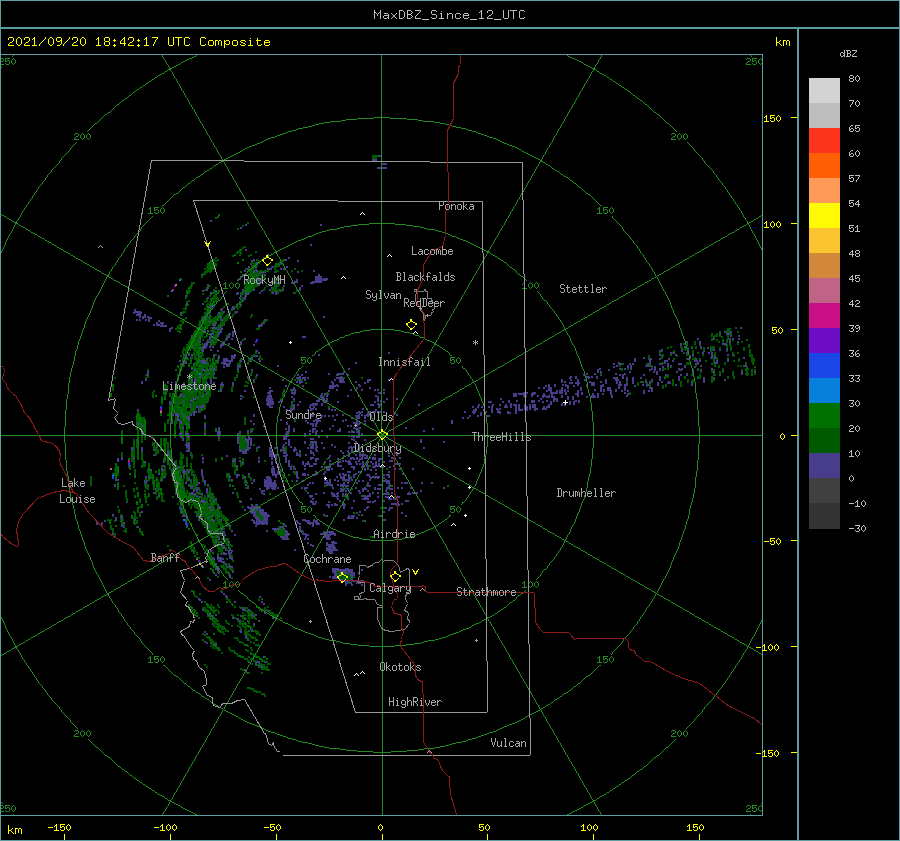Screen dimensions: 900x841
Task: Click the Blackfalds label
Action: pos(425,277)
